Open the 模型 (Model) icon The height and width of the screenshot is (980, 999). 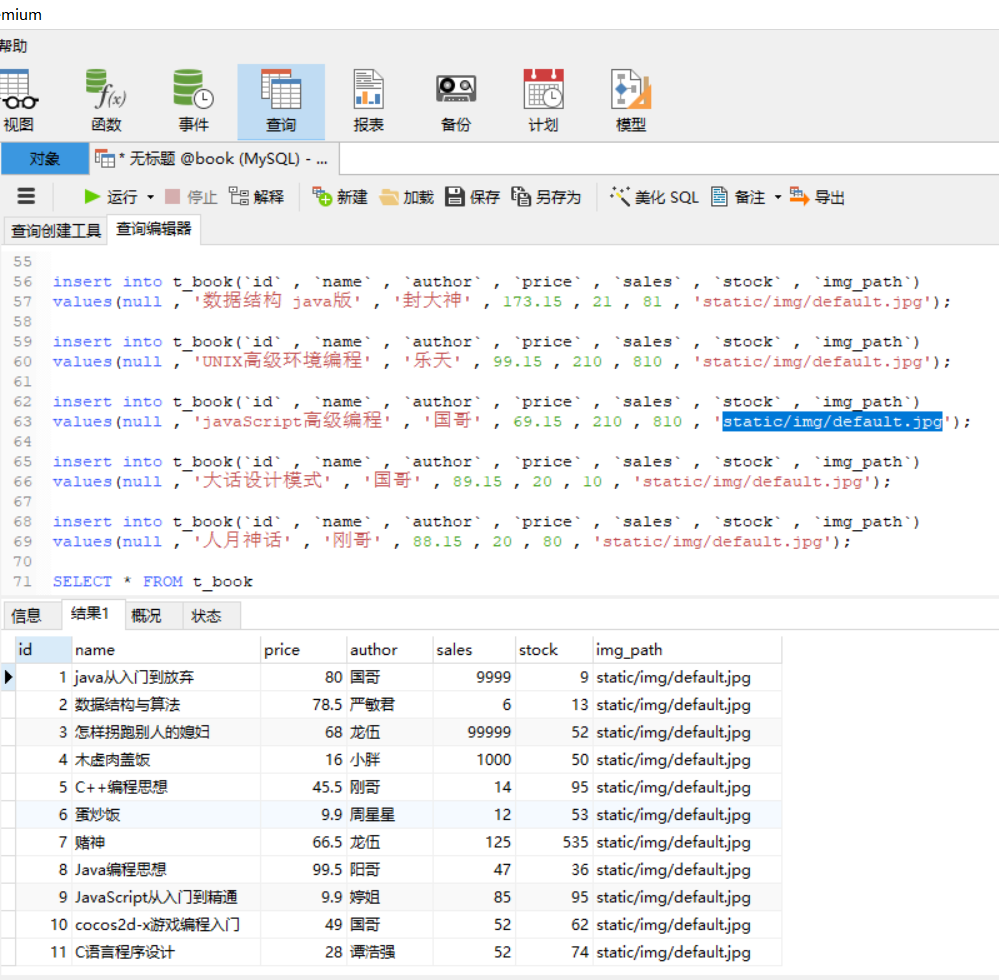click(631, 101)
